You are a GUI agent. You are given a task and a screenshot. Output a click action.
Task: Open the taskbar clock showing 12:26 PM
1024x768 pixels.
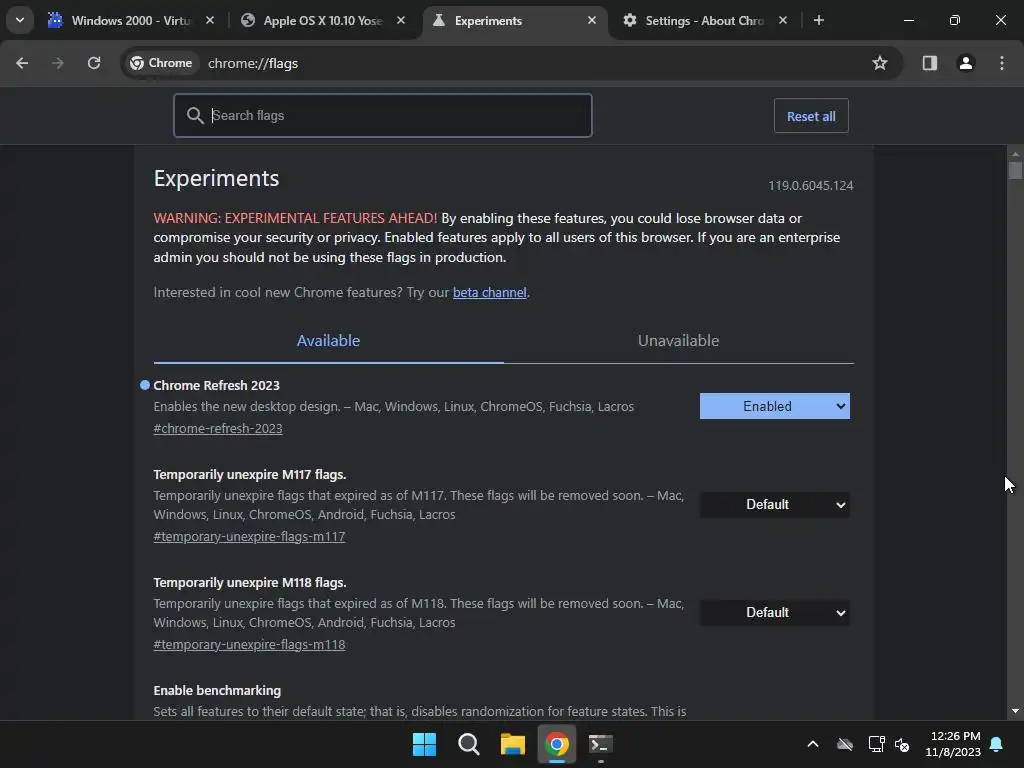[953, 744]
